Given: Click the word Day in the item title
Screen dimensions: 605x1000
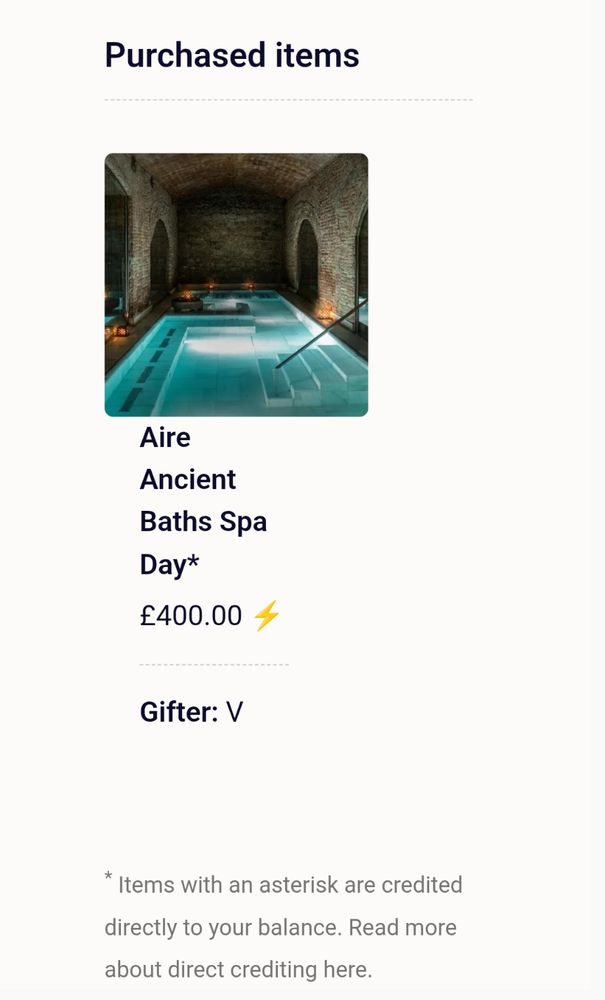Looking at the screenshot, I should (163, 565).
